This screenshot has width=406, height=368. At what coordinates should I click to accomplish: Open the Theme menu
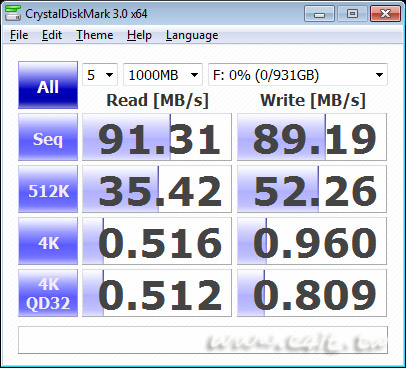pos(95,35)
